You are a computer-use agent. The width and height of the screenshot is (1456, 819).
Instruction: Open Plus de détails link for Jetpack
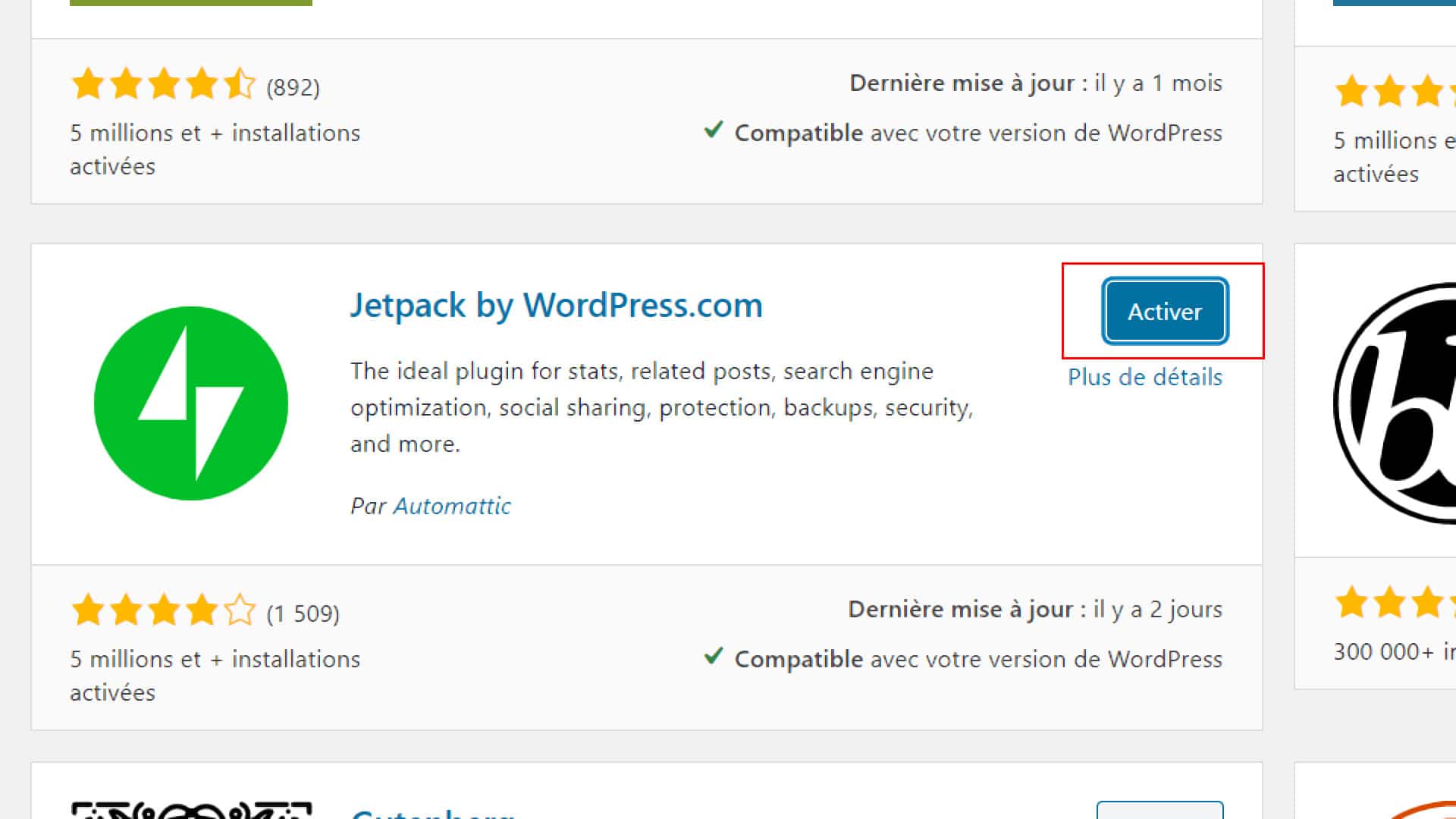coord(1145,377)
